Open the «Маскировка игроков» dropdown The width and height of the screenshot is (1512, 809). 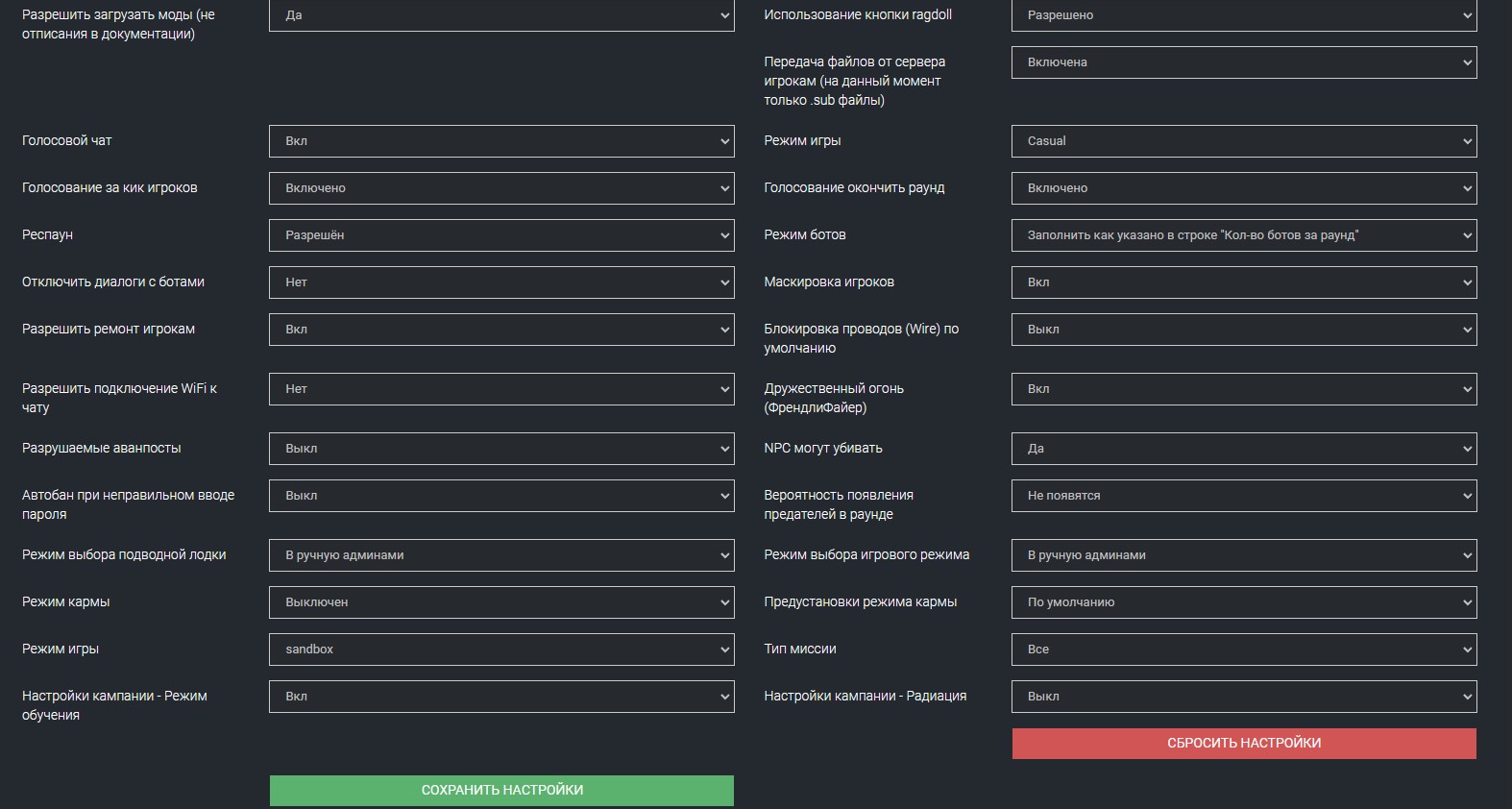point(1243,282)
